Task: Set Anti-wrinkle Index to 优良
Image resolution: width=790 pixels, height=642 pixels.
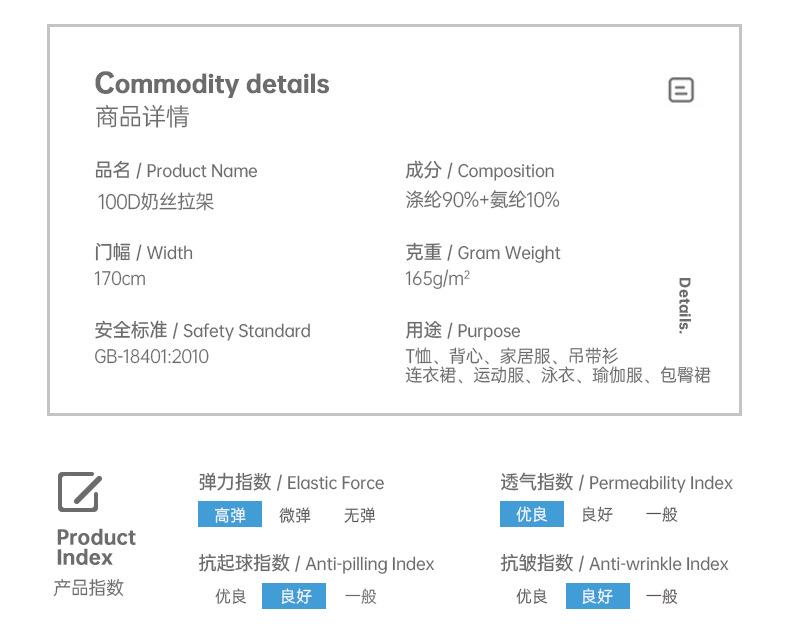Action: 532,597
